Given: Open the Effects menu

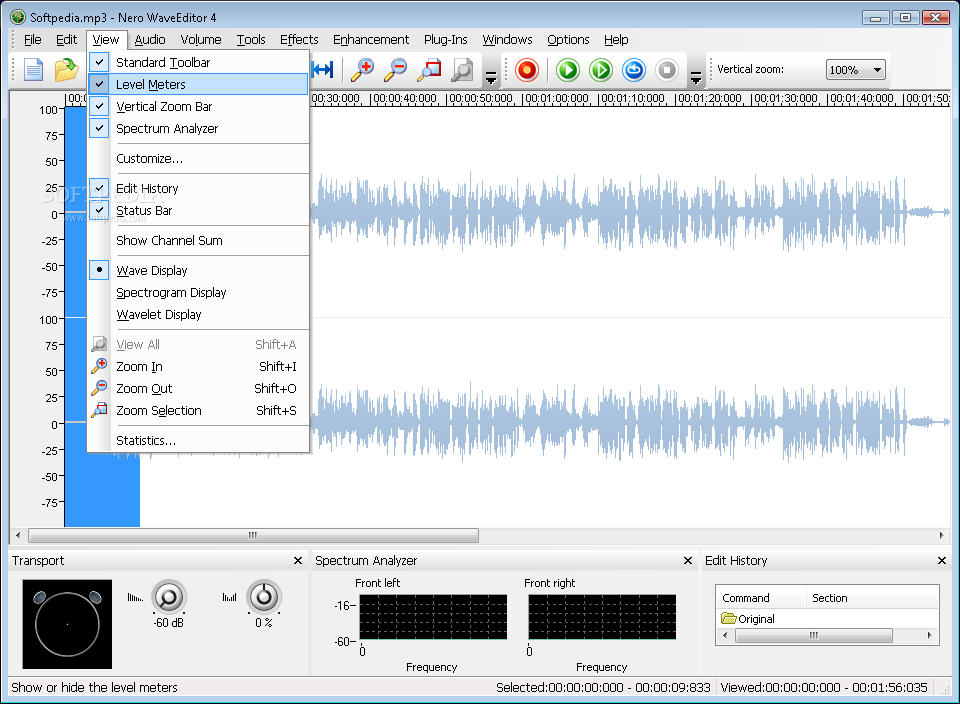Looking at the screenshot, I should [x=299, y=40].
